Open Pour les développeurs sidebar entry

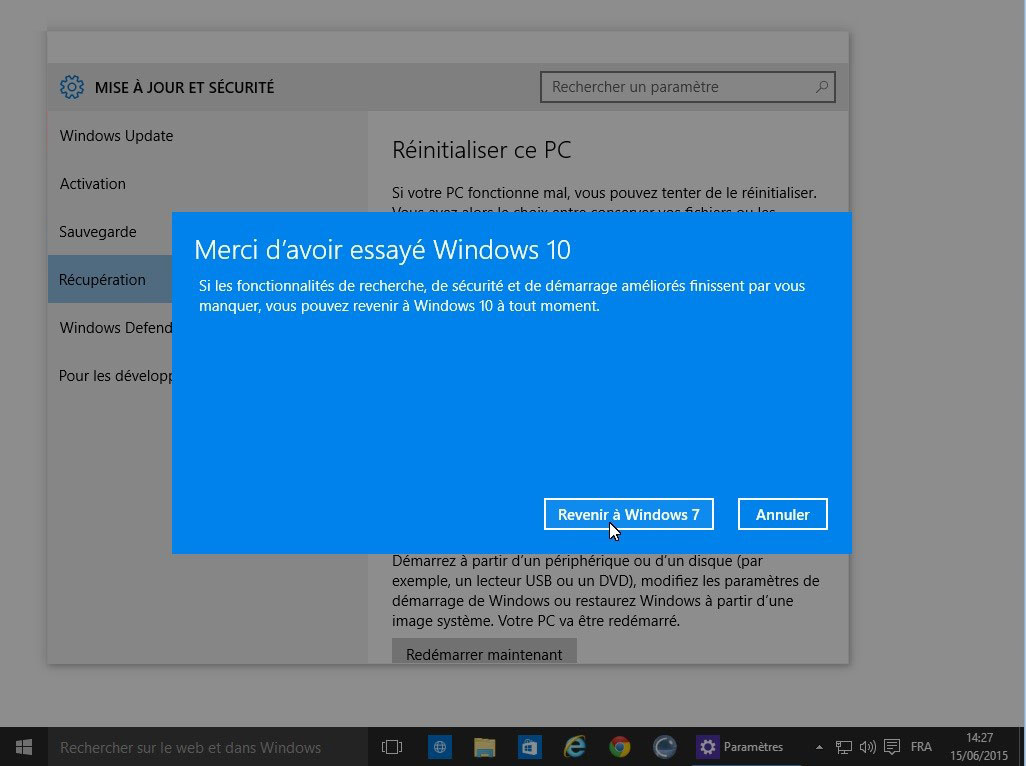pos(116,375)
